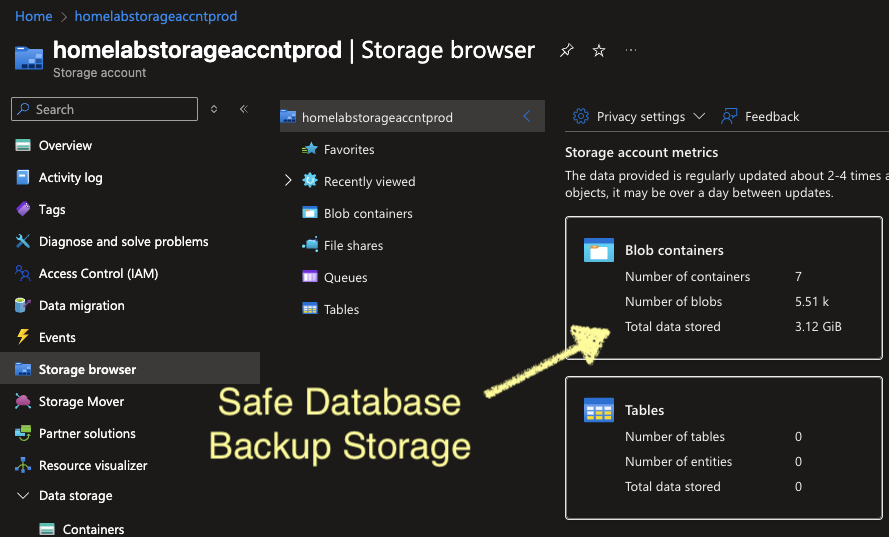Click the Containers icon under Data storage
Image resolution: width=889 pixels, height=537 pixels.
tap(47, 529)
